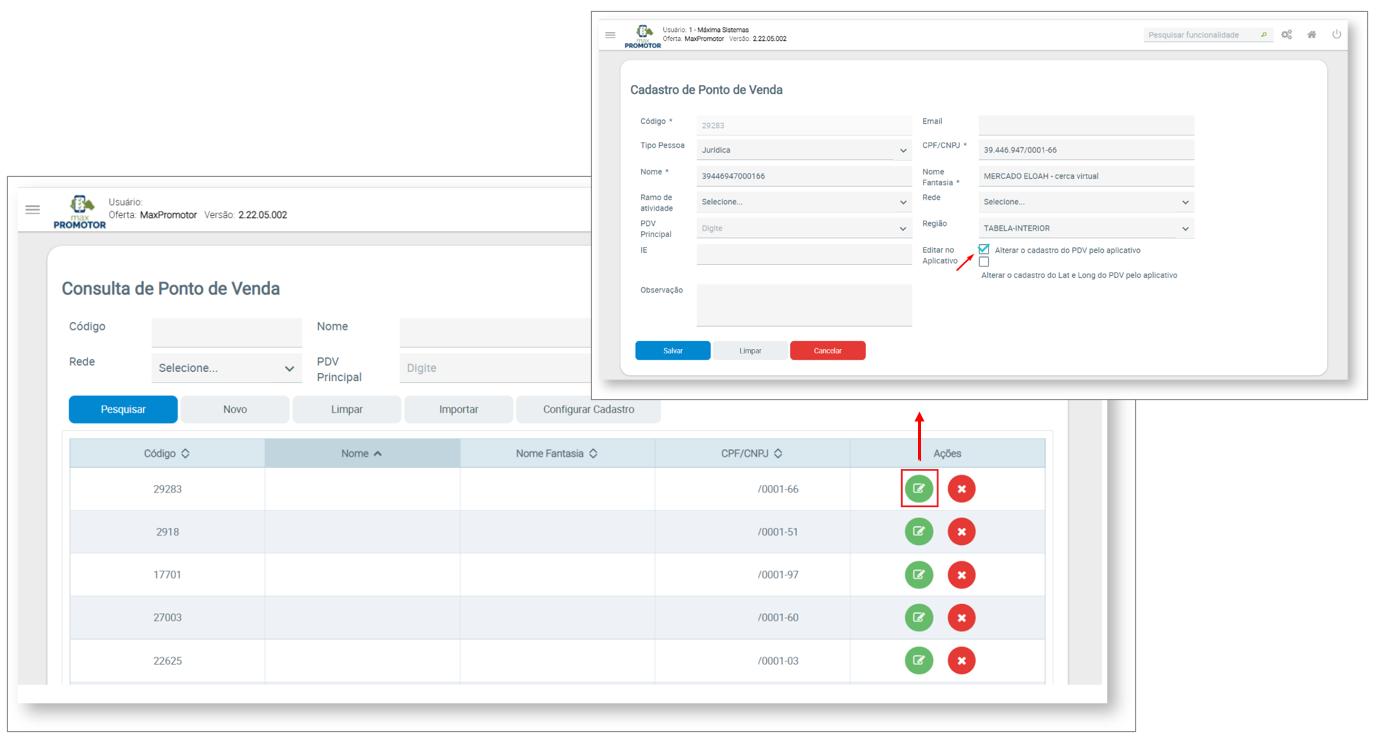Click the blue Salvar button
The image size is (1378, 740).
coord(673,351)
